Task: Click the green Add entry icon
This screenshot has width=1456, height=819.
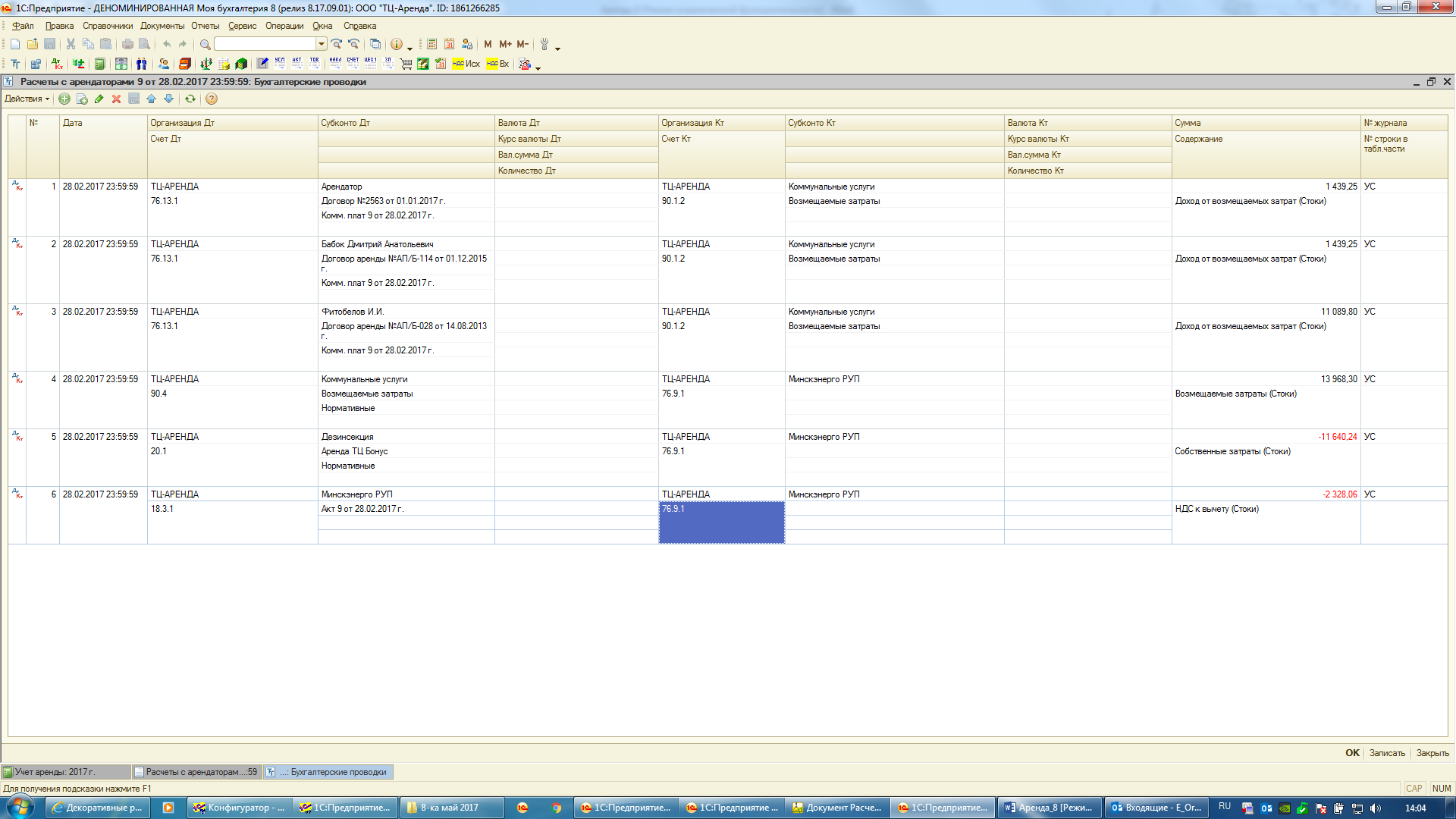Action: click(64, 99)
